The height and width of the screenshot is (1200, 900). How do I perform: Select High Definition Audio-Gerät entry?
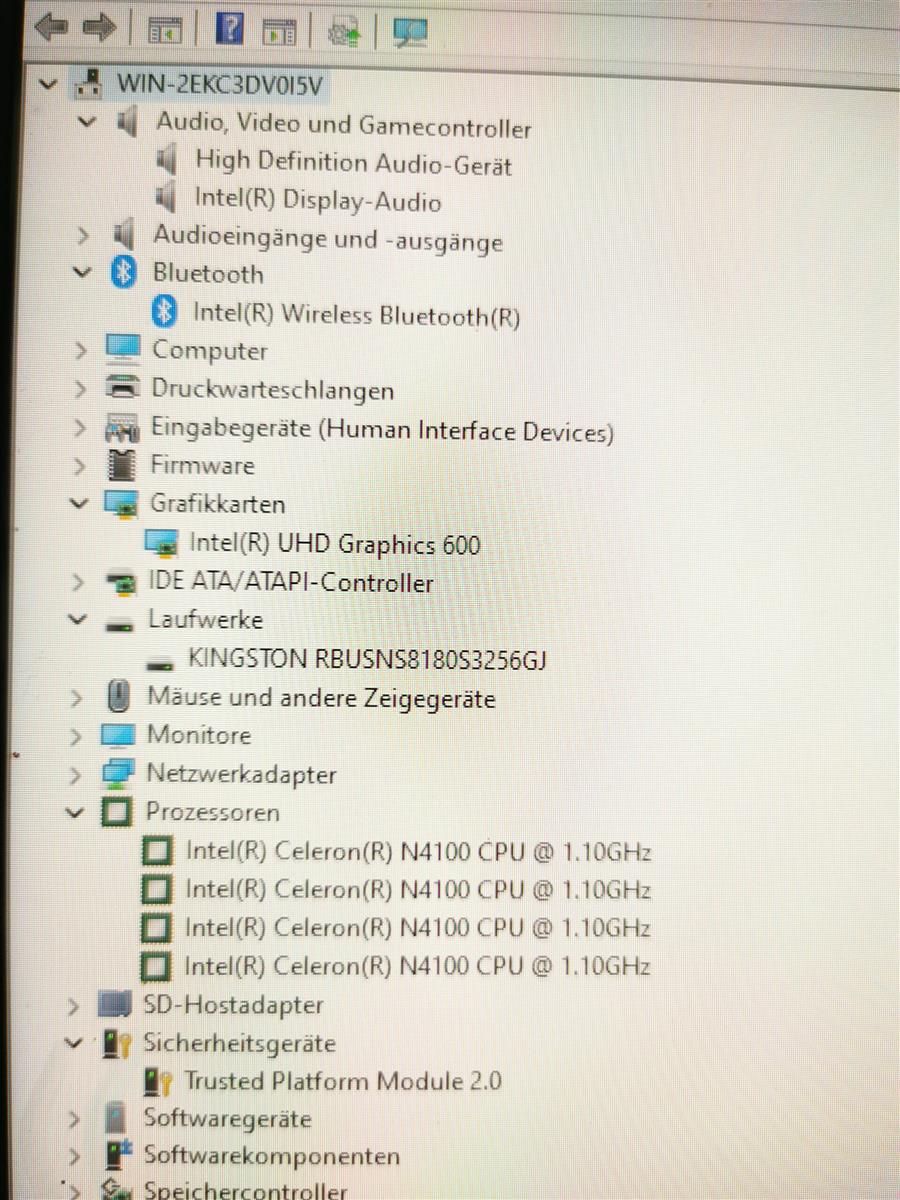tap(353, 162)
